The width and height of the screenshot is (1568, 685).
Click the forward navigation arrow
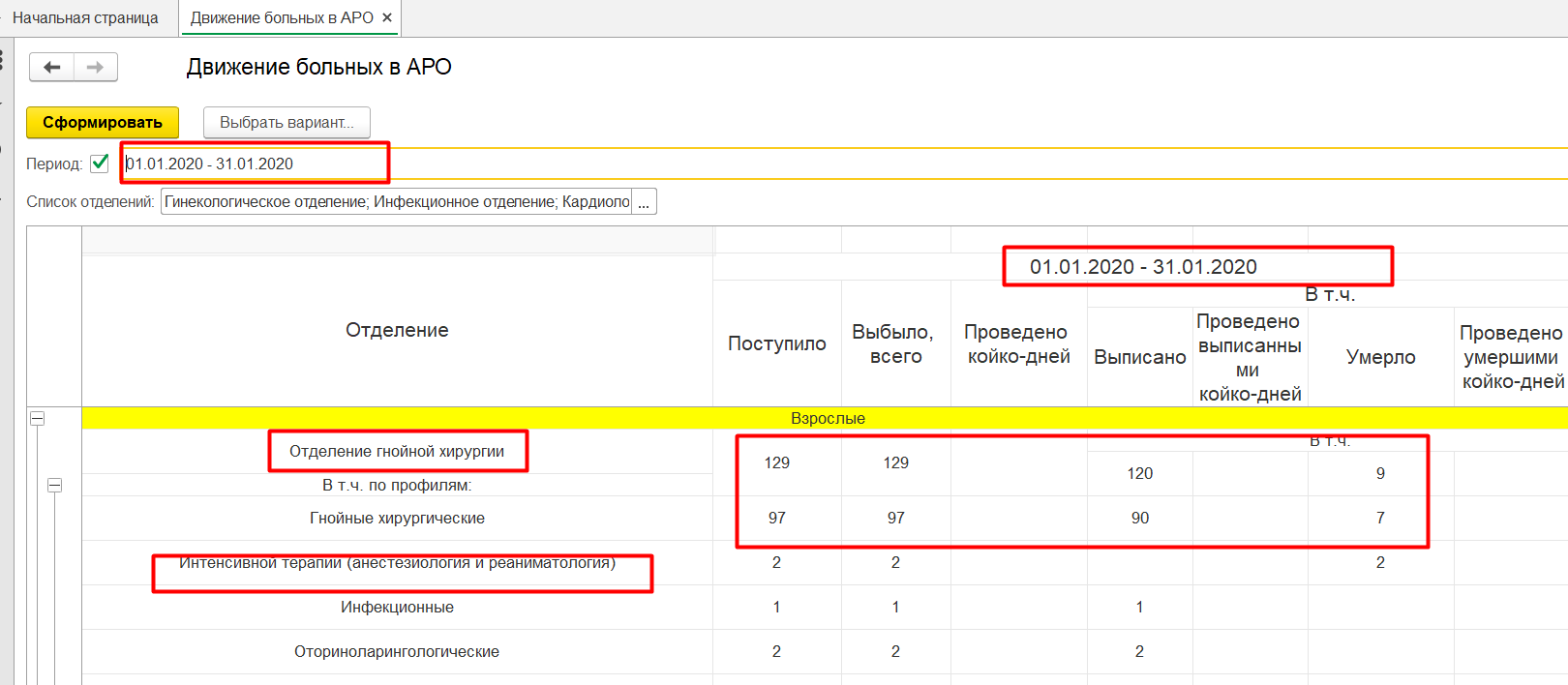click(x=95, y=67)
